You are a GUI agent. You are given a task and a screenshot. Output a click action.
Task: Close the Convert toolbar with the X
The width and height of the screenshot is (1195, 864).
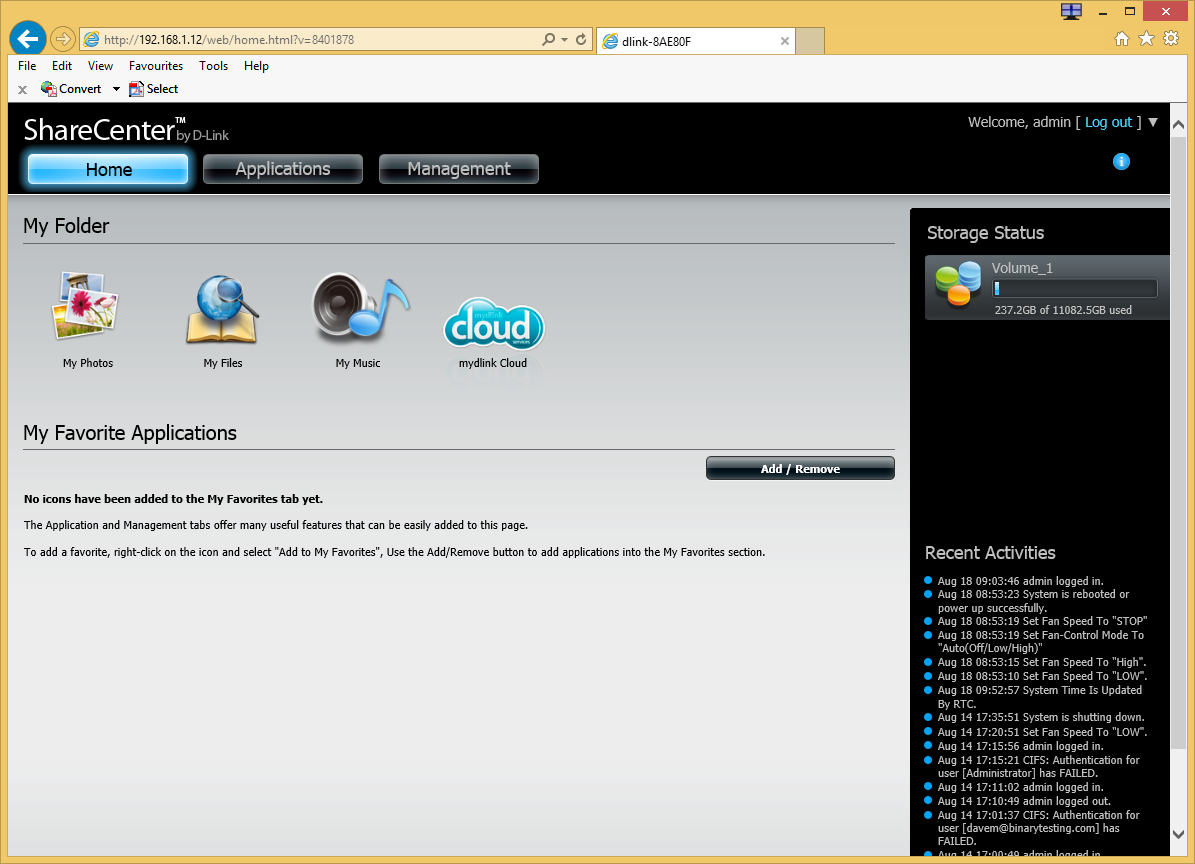click(x=22, y=90)
